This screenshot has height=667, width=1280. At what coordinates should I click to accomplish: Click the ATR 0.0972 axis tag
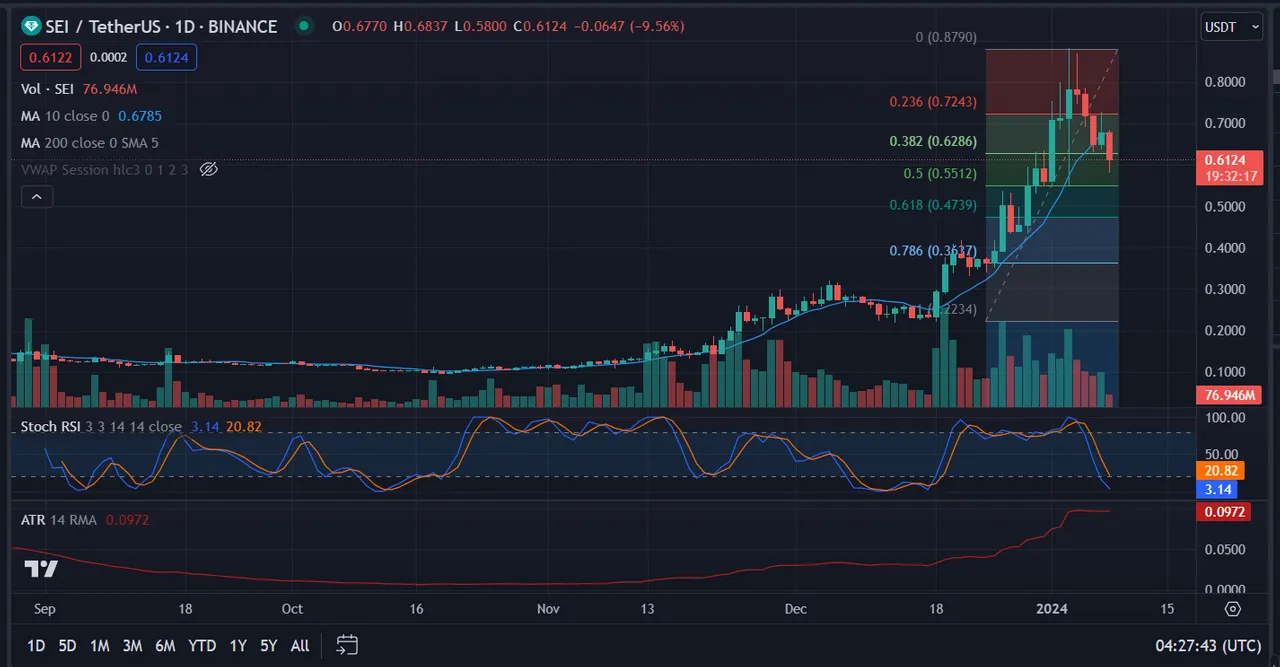point(1223,512)
